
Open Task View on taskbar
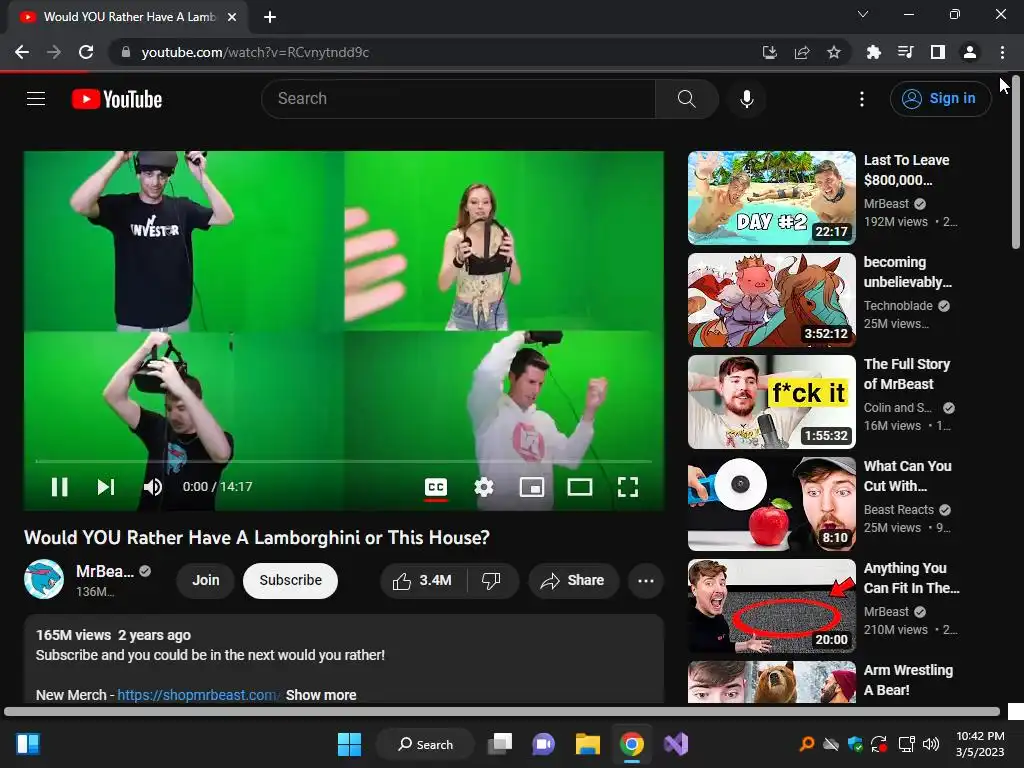[500, 744]
